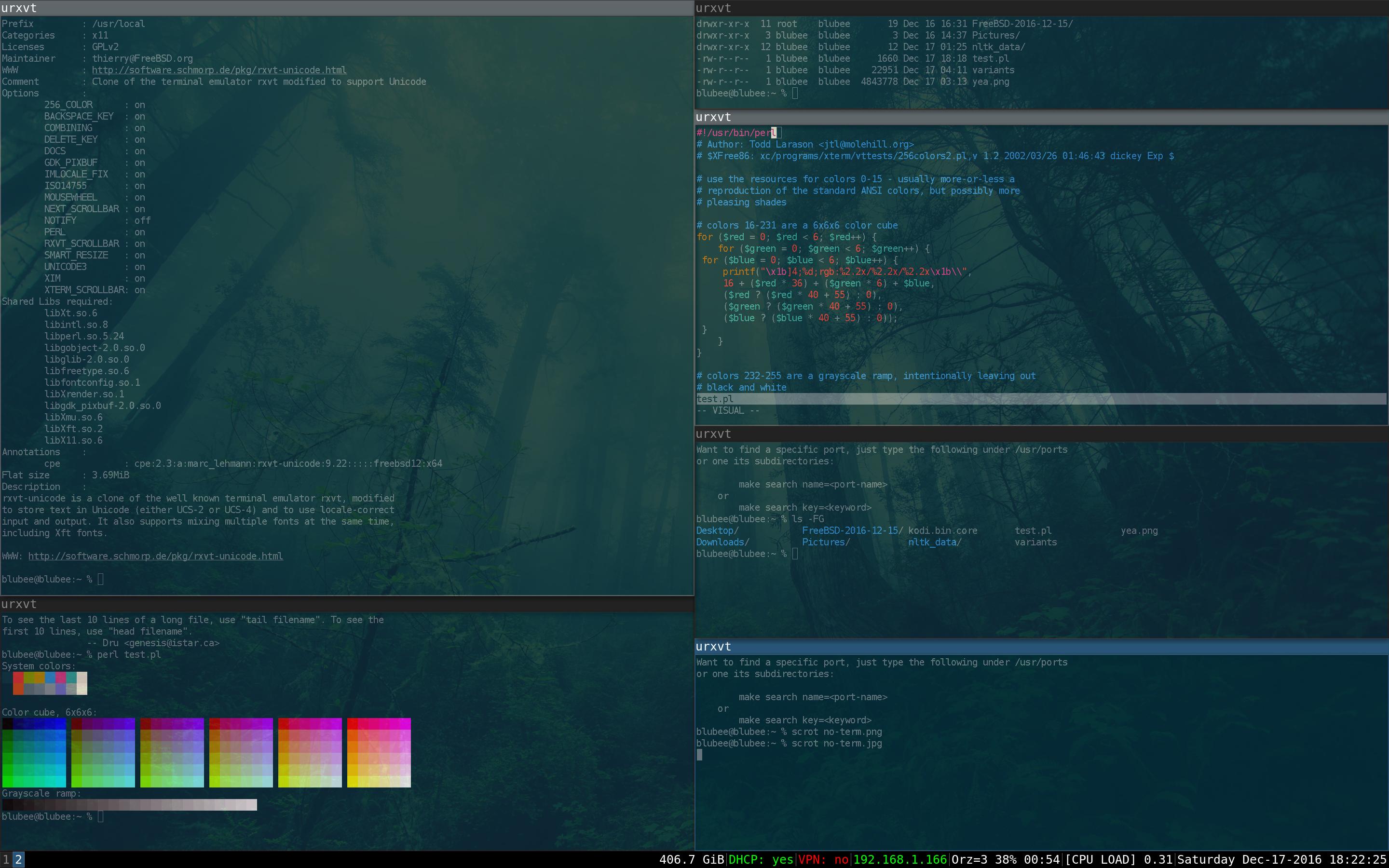Click the VPN: no status indicator
1389x868 pixels.
click(823, 859)
